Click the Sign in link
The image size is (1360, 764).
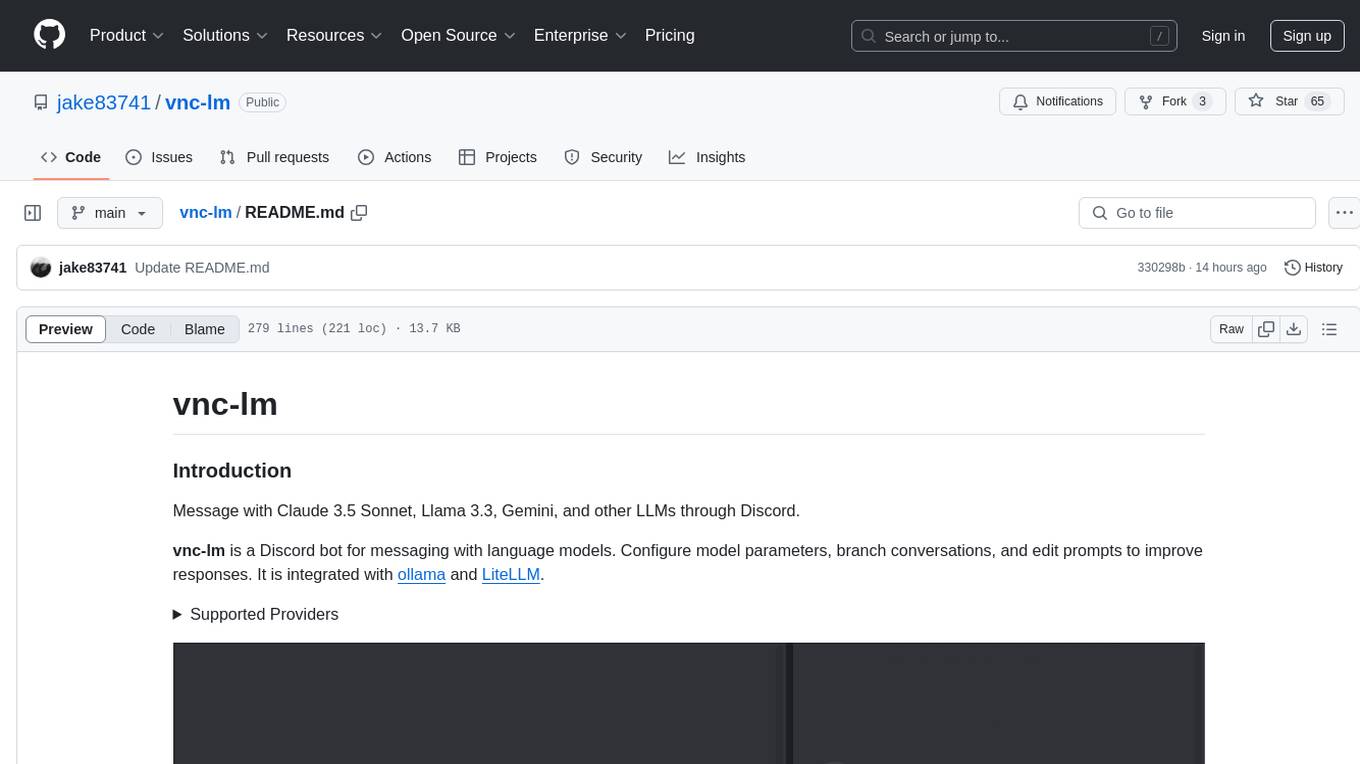pyautogui.click(x=1223, y=36)
